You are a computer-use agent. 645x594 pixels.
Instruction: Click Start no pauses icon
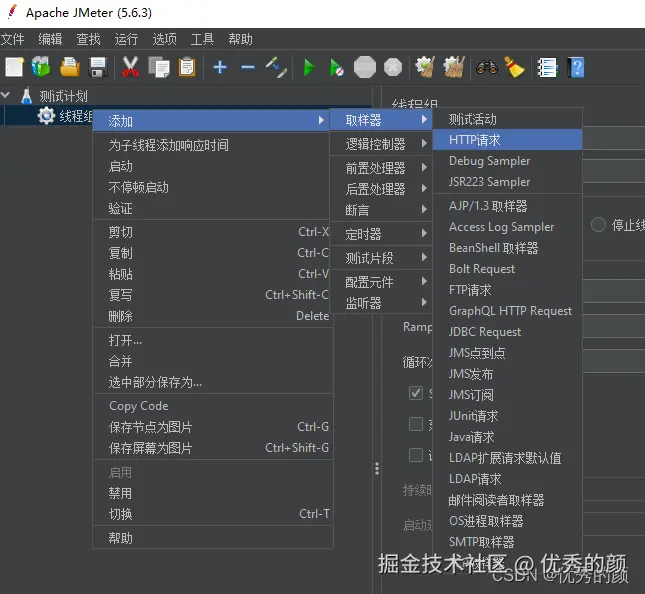tap(336, 67)
